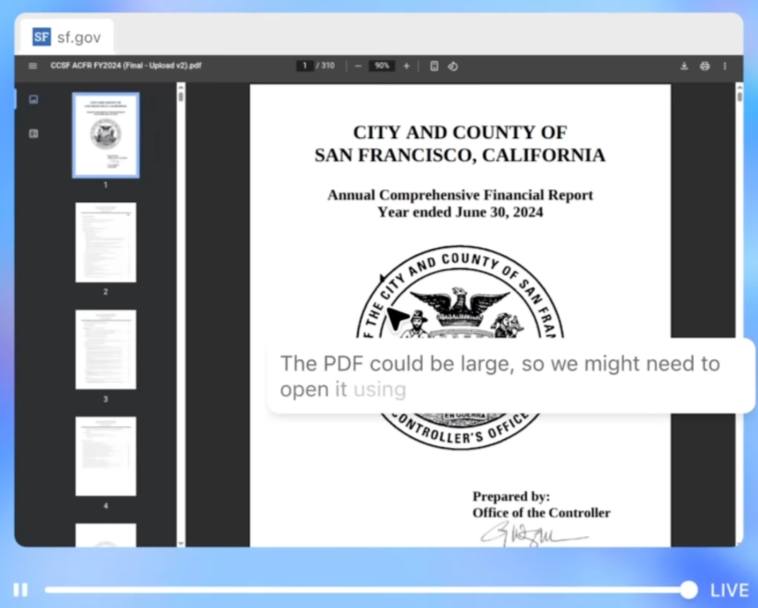Viewport: 758px width, 608px height.
Task: Open the PDF viewer more actions menu
Action: click(725, 66)
